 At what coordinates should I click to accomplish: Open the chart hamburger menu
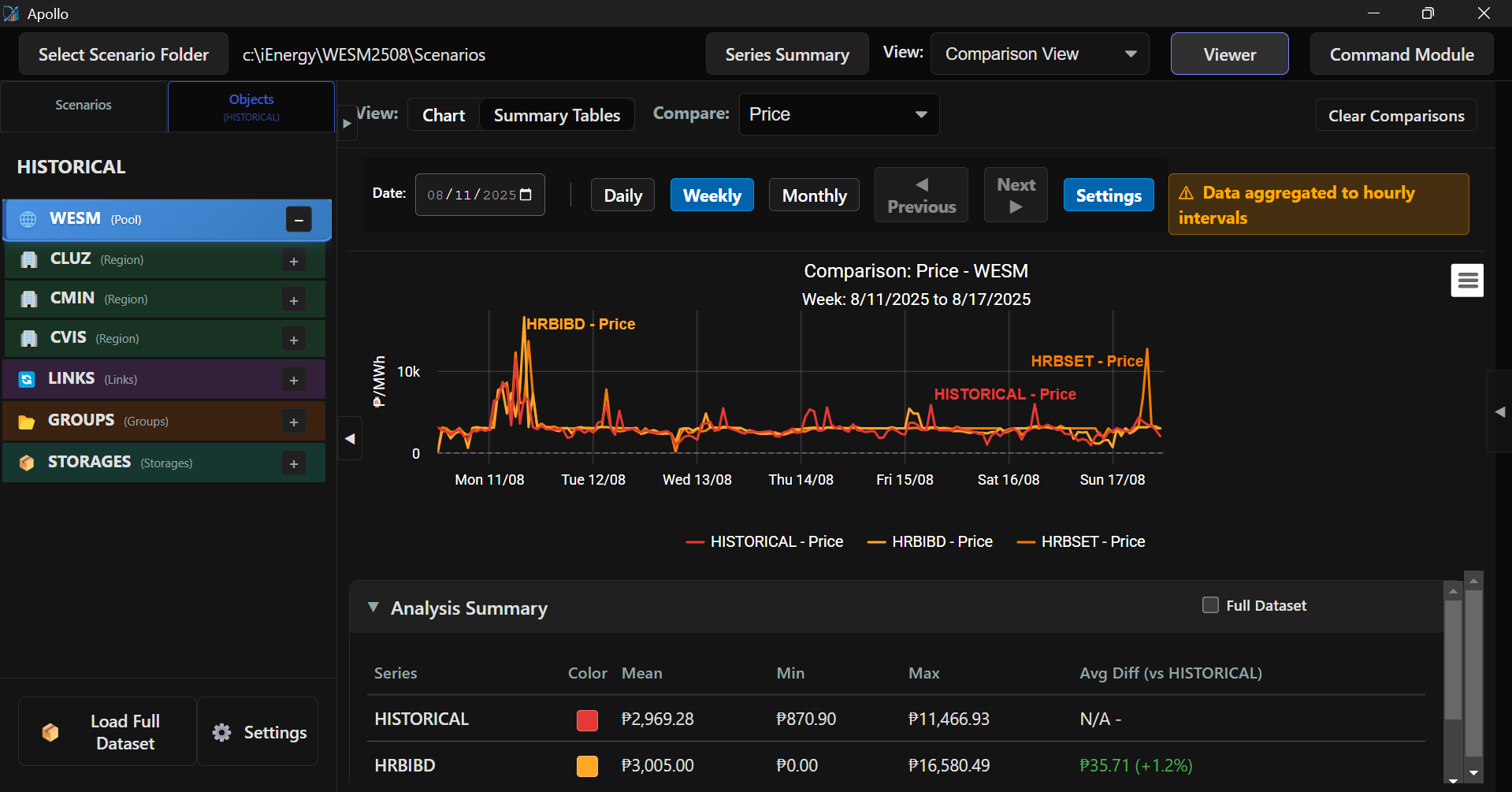[x=1466, y=281]
